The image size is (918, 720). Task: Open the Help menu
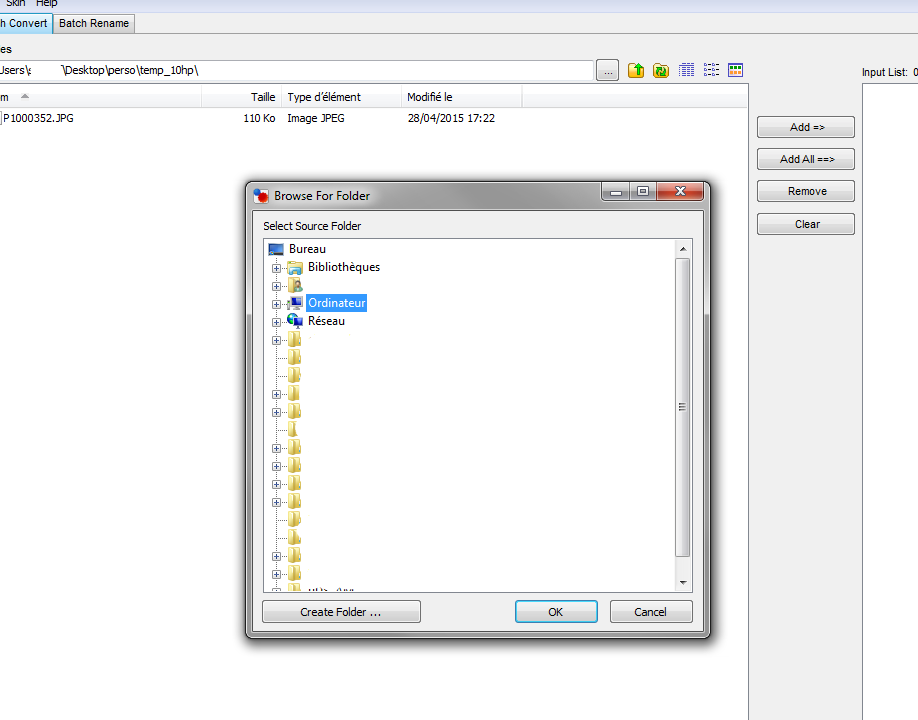[47, 4]
